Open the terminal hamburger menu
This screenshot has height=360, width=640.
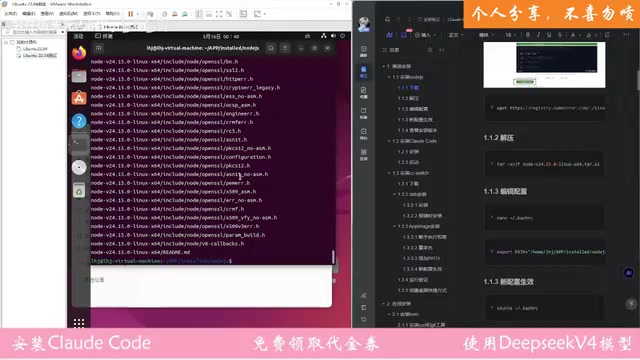click(285, 48)
